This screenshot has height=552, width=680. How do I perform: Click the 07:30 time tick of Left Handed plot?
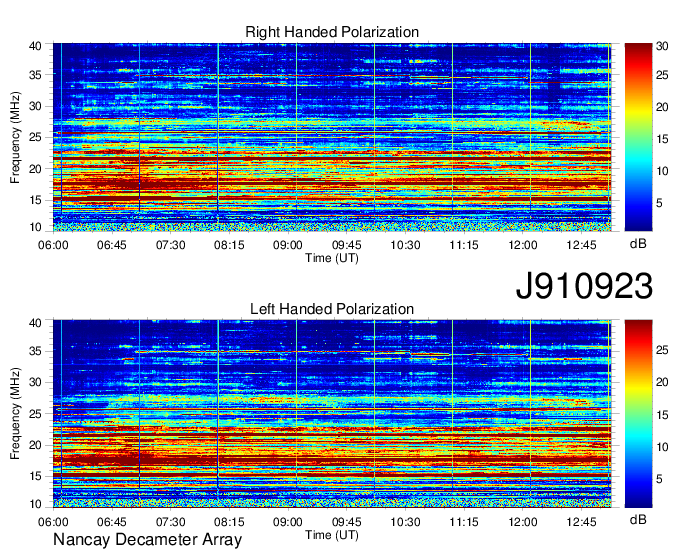170,522
